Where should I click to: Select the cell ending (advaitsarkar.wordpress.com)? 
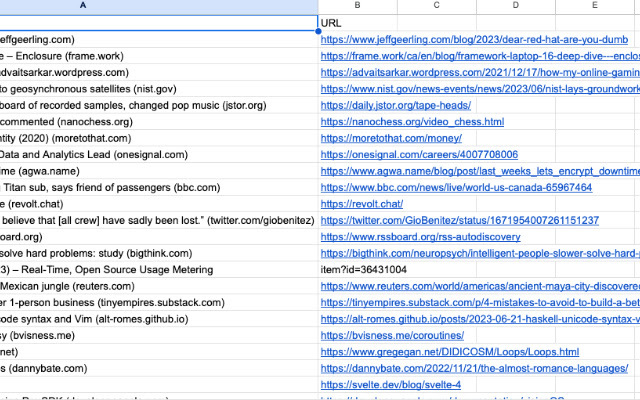[159, 73]
